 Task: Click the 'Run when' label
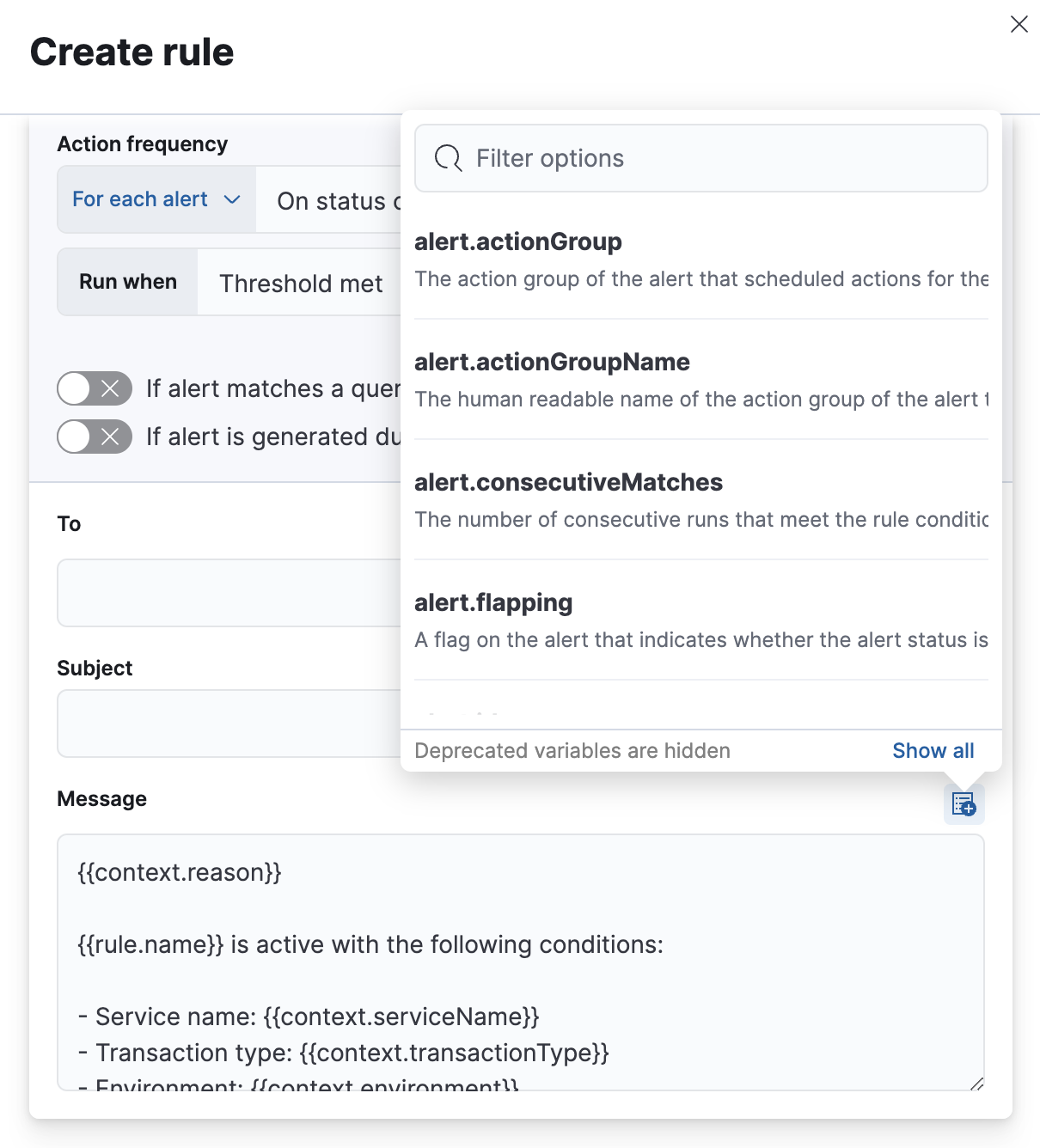click(x=128, y=282)
